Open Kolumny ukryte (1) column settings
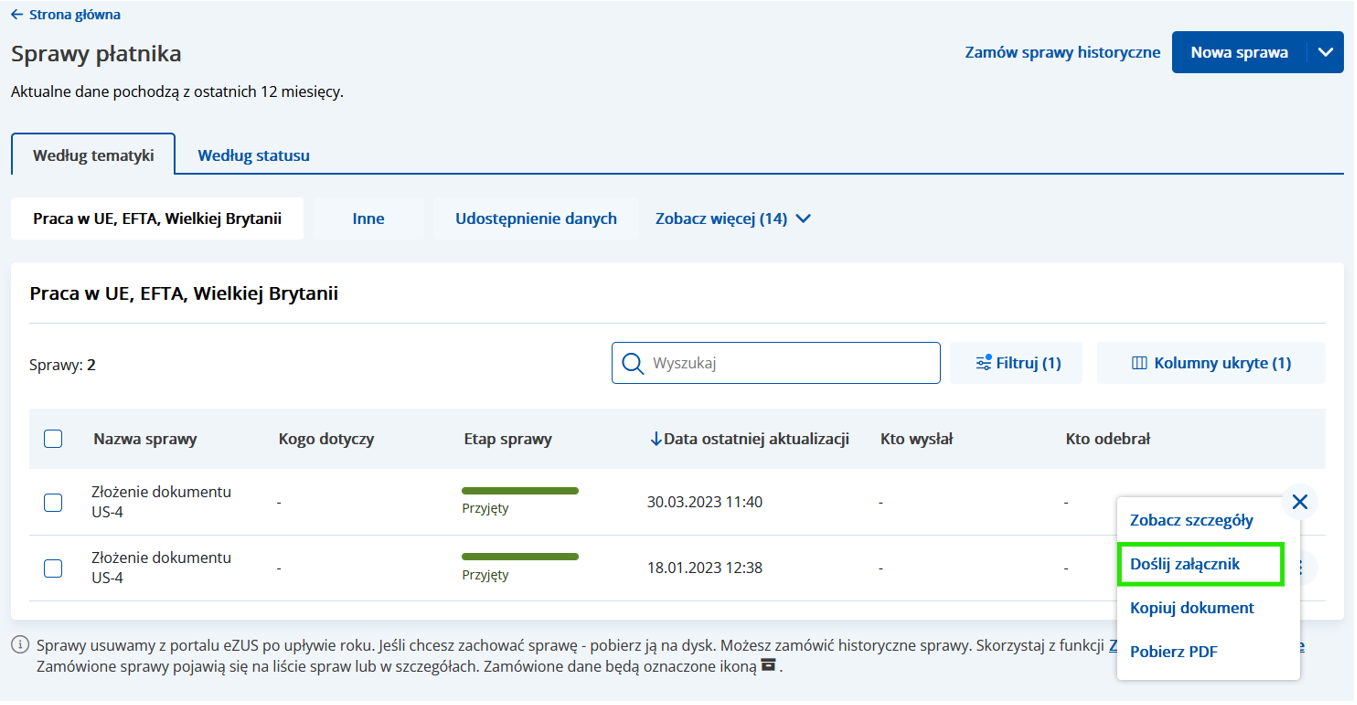 coord(1210,363)
